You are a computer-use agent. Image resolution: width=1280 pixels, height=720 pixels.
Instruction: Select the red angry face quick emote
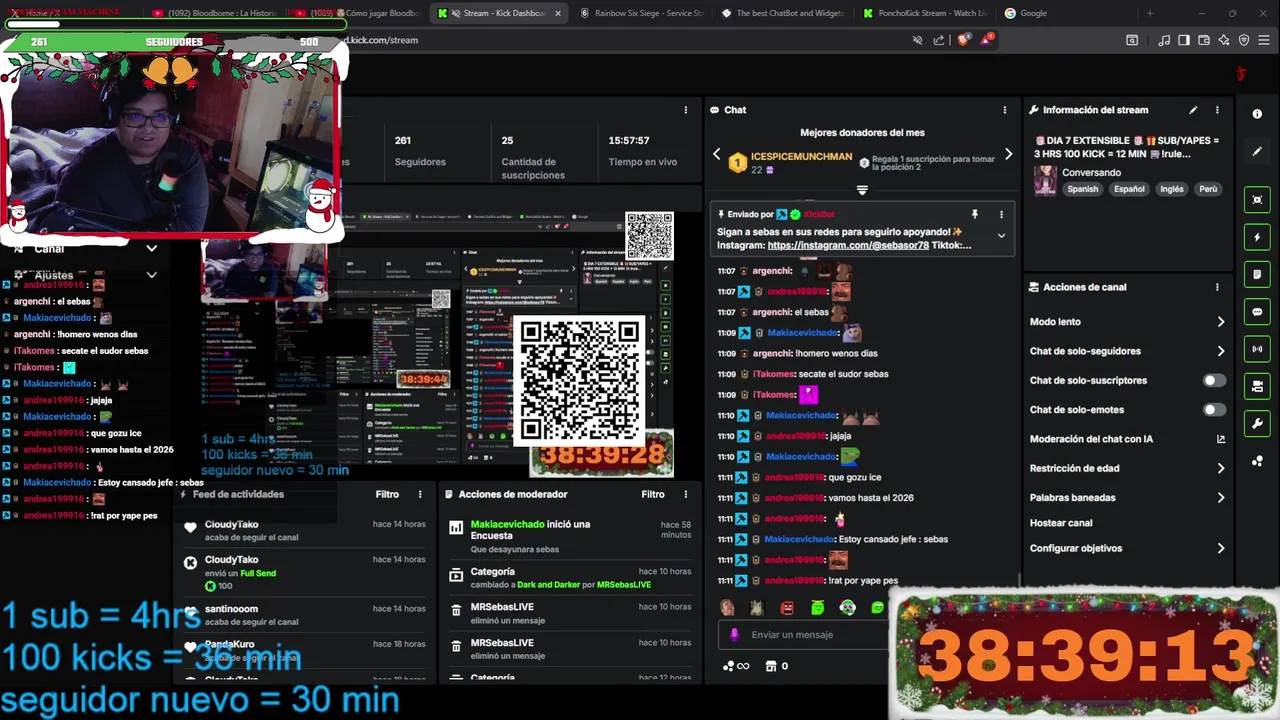coord(787,607)
